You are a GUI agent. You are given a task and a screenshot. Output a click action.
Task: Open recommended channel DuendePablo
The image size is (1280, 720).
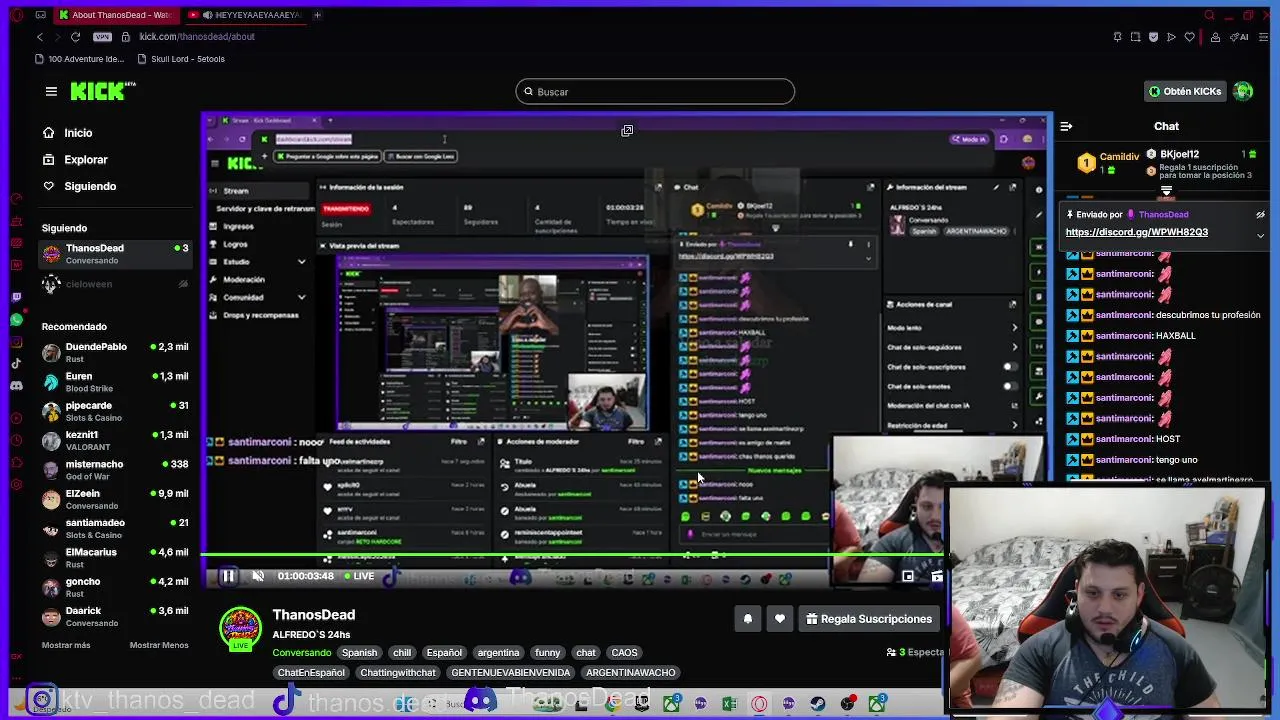(x=116, y=352)
